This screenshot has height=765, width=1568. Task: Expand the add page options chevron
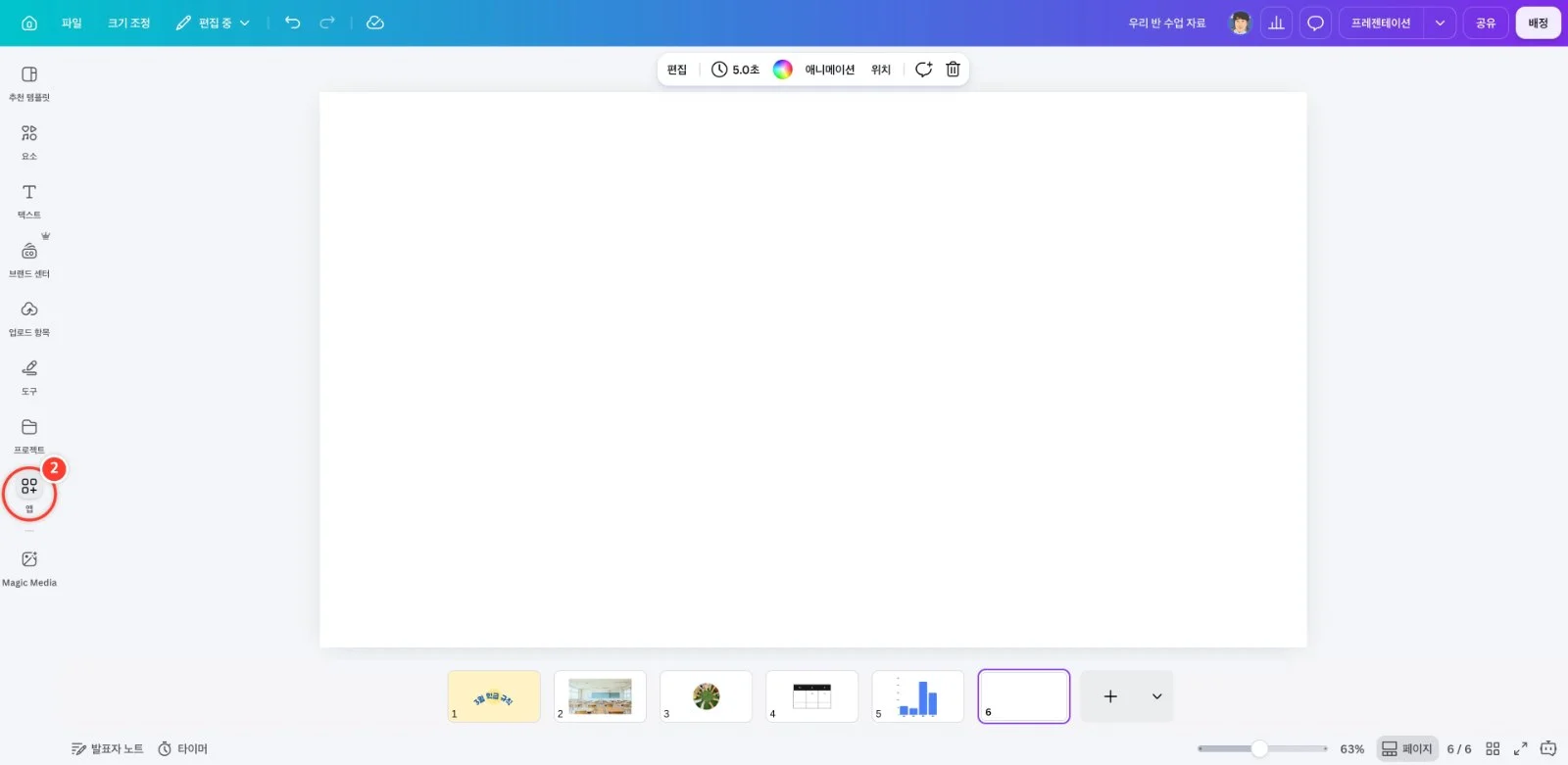click(x=1156, y=696)
